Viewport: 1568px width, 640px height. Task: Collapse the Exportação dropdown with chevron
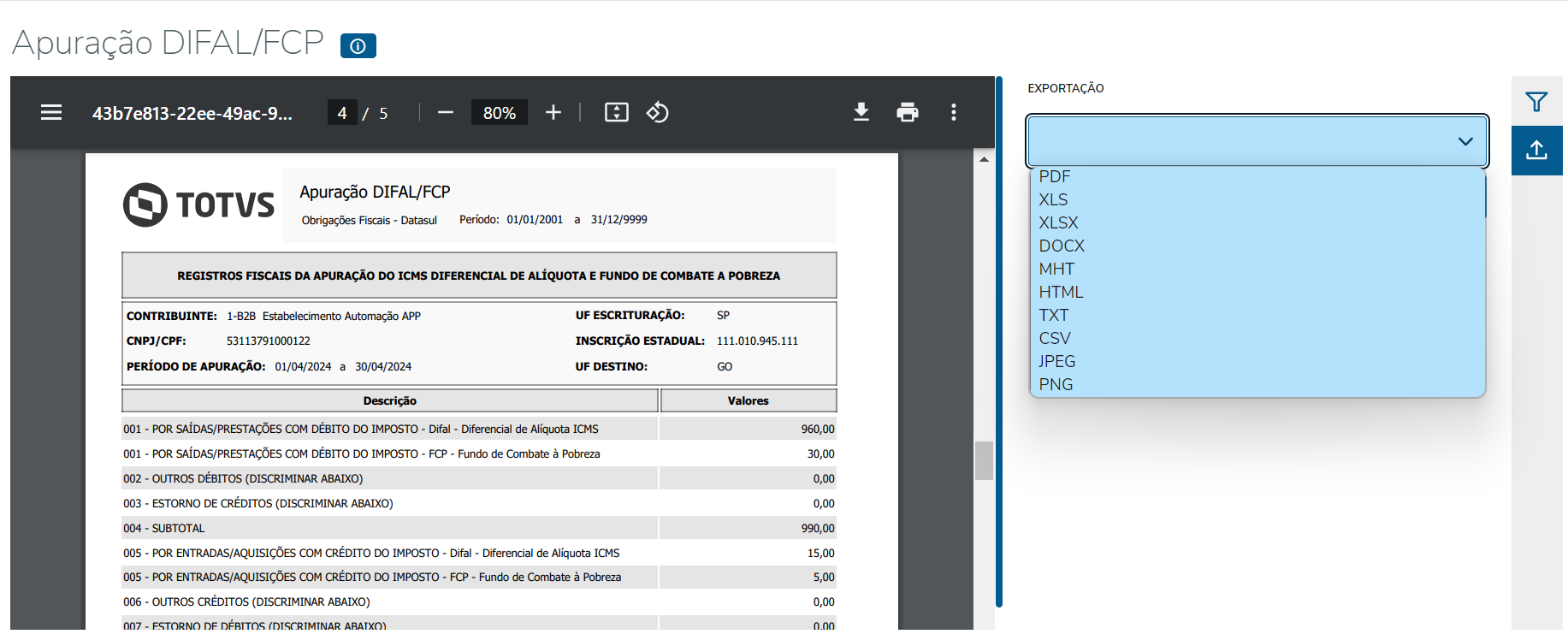[x=1465, y=141]
